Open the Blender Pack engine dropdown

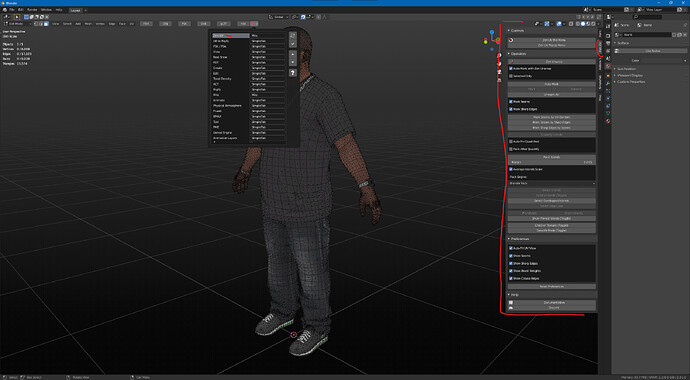click(x=552, y=183)
